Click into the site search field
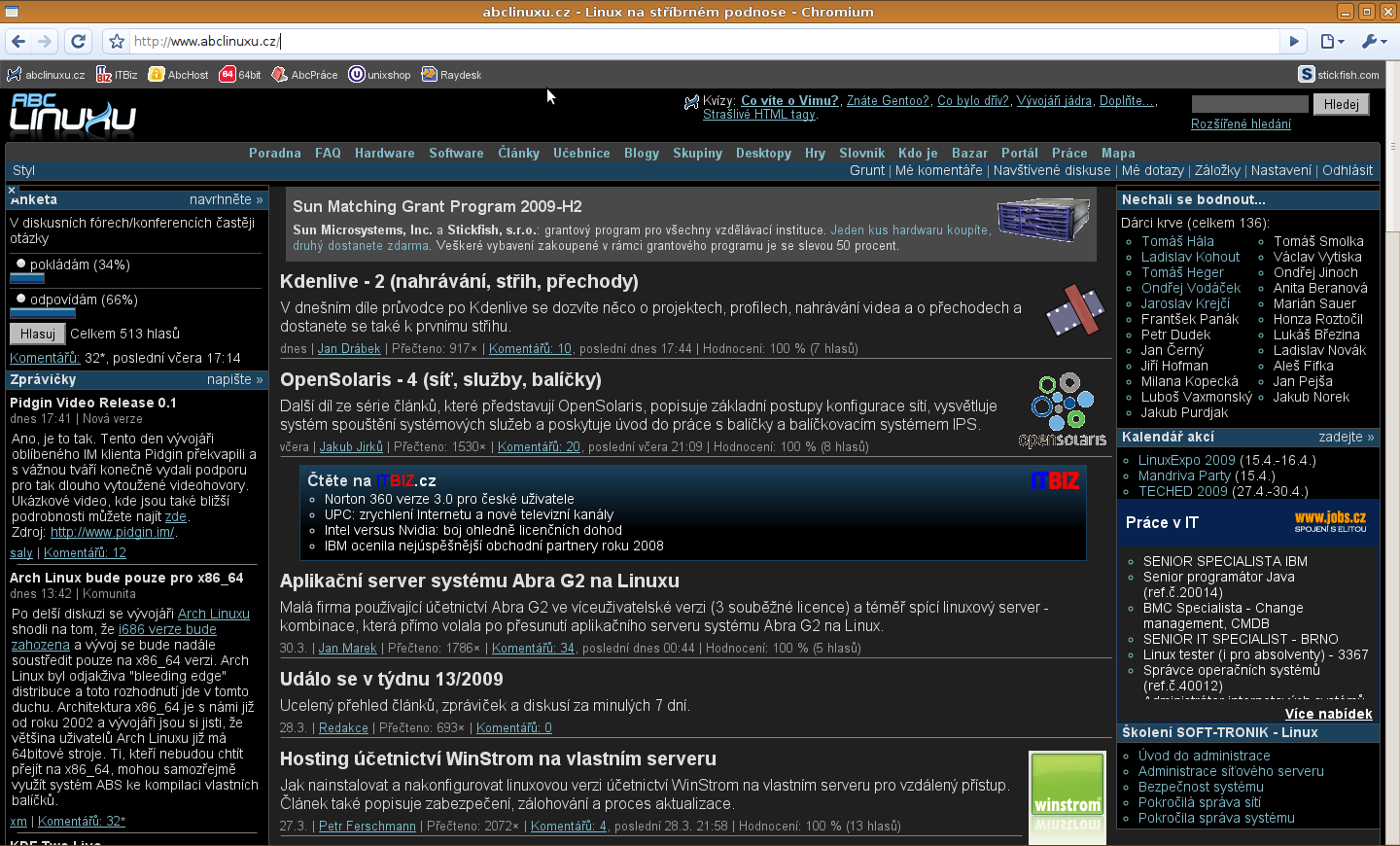This screenshot has height=846, width=1400. 1249,104
